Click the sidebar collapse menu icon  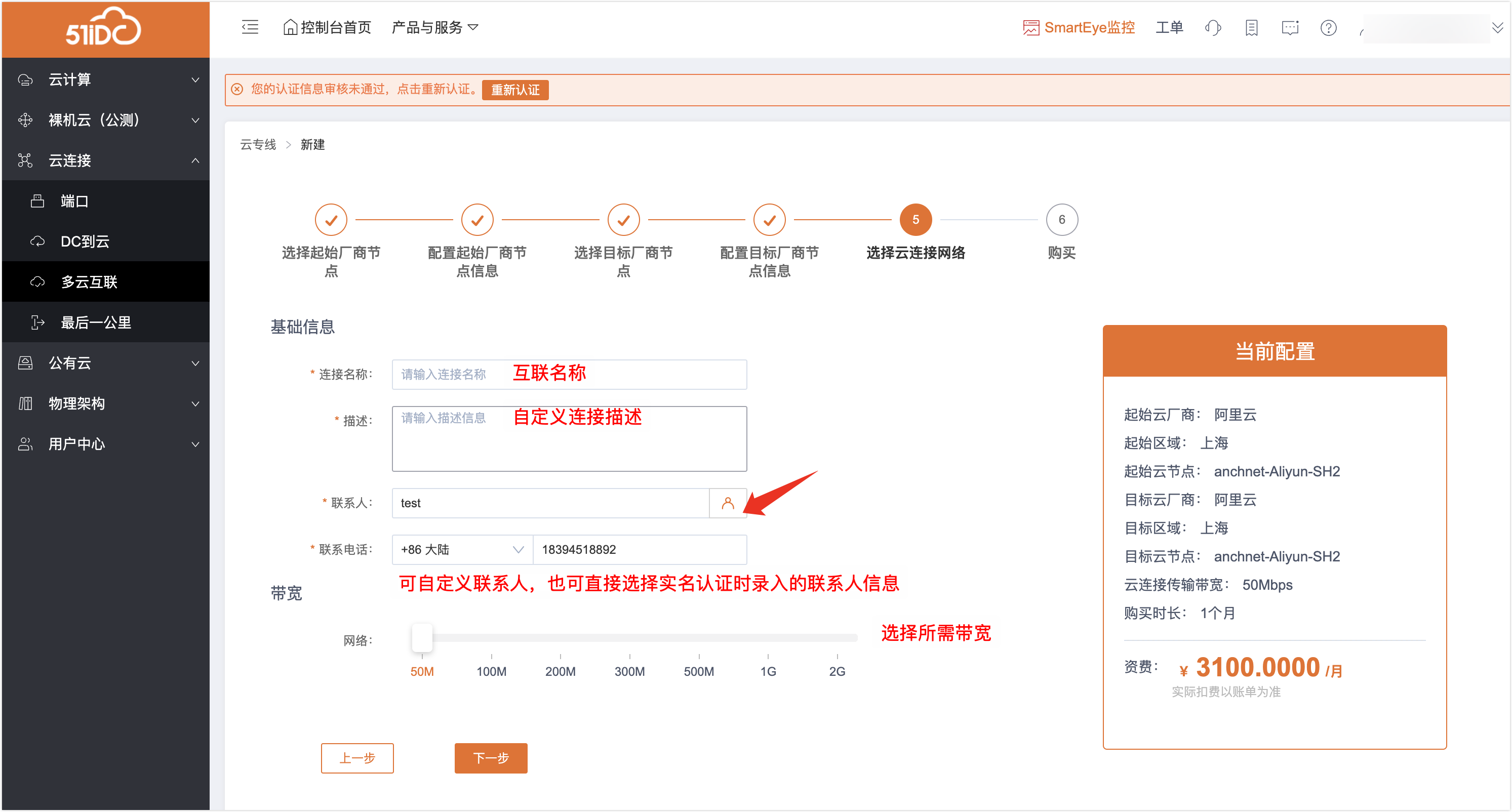coord(250,27)
